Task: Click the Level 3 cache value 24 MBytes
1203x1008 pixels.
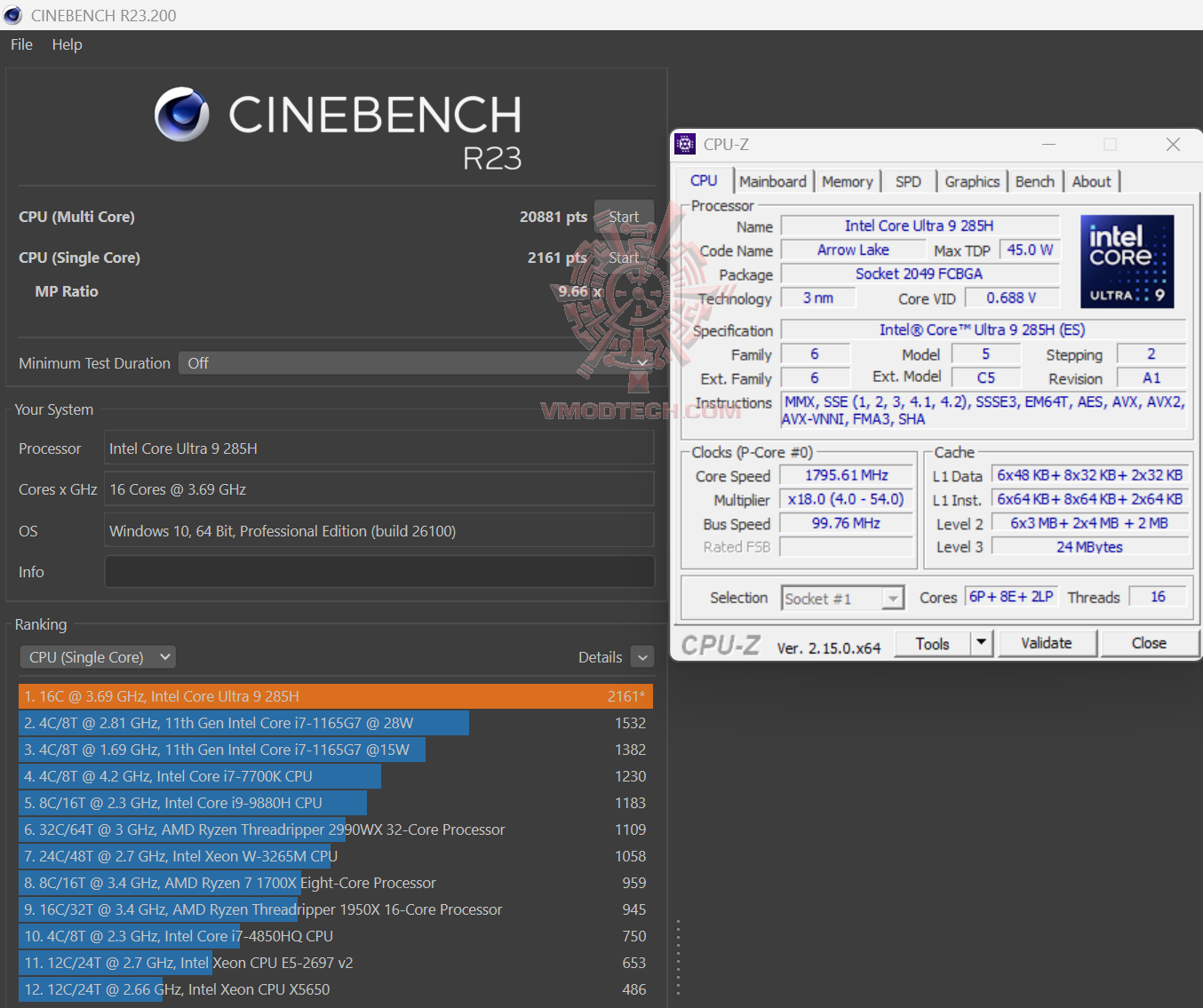Action: click(1090, 548)
